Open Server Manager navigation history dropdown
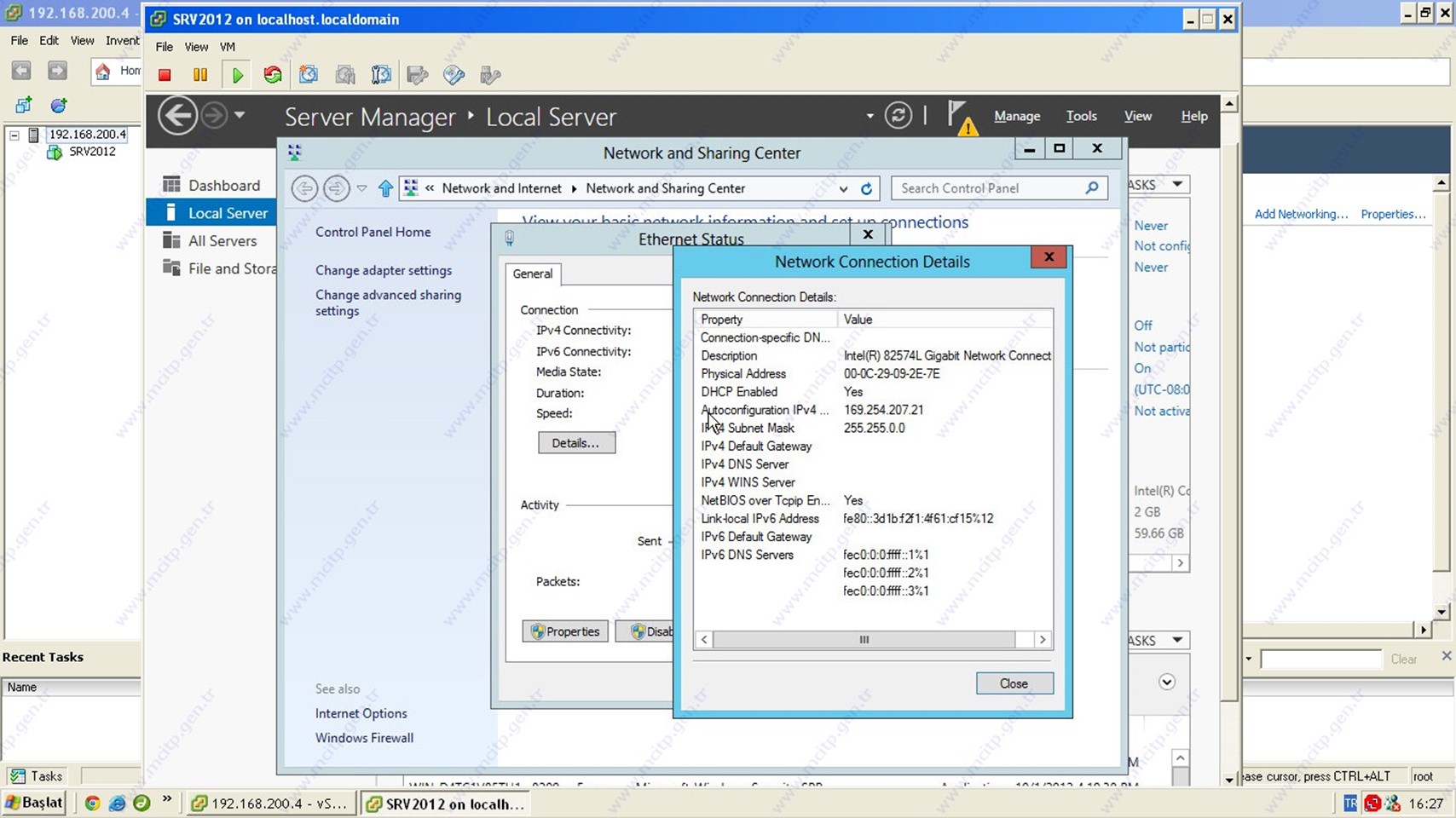Viewport: 1456px width, 818px height. [240, 115]
